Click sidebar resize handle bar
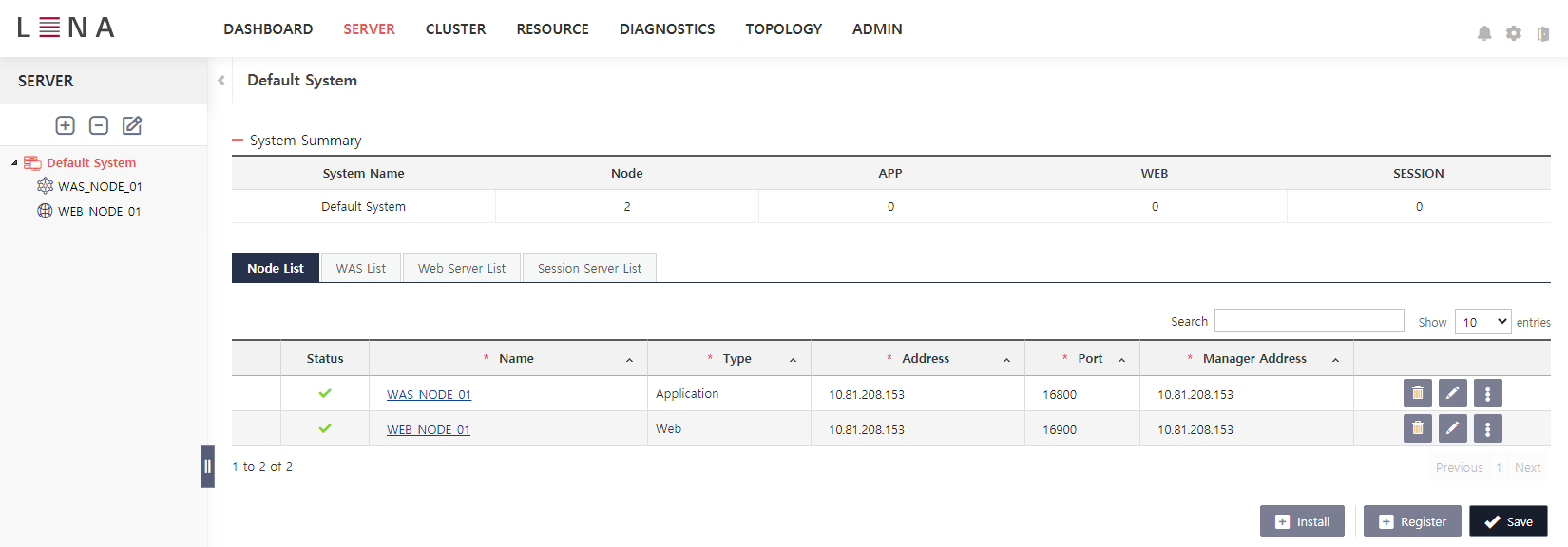The width and height of the screenshot is (1568, 547). 207,466
